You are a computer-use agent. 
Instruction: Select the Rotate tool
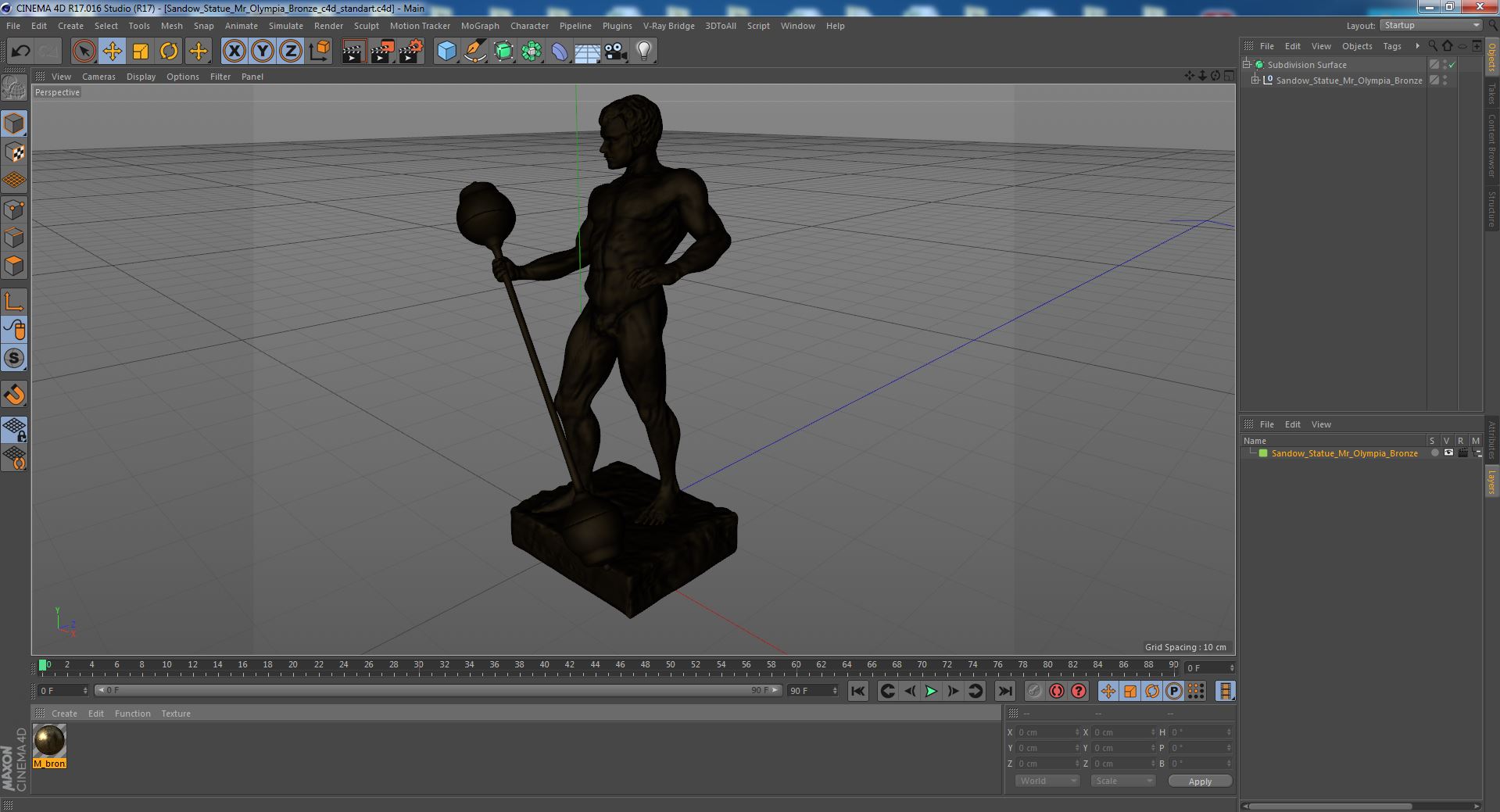pos(169,52)
